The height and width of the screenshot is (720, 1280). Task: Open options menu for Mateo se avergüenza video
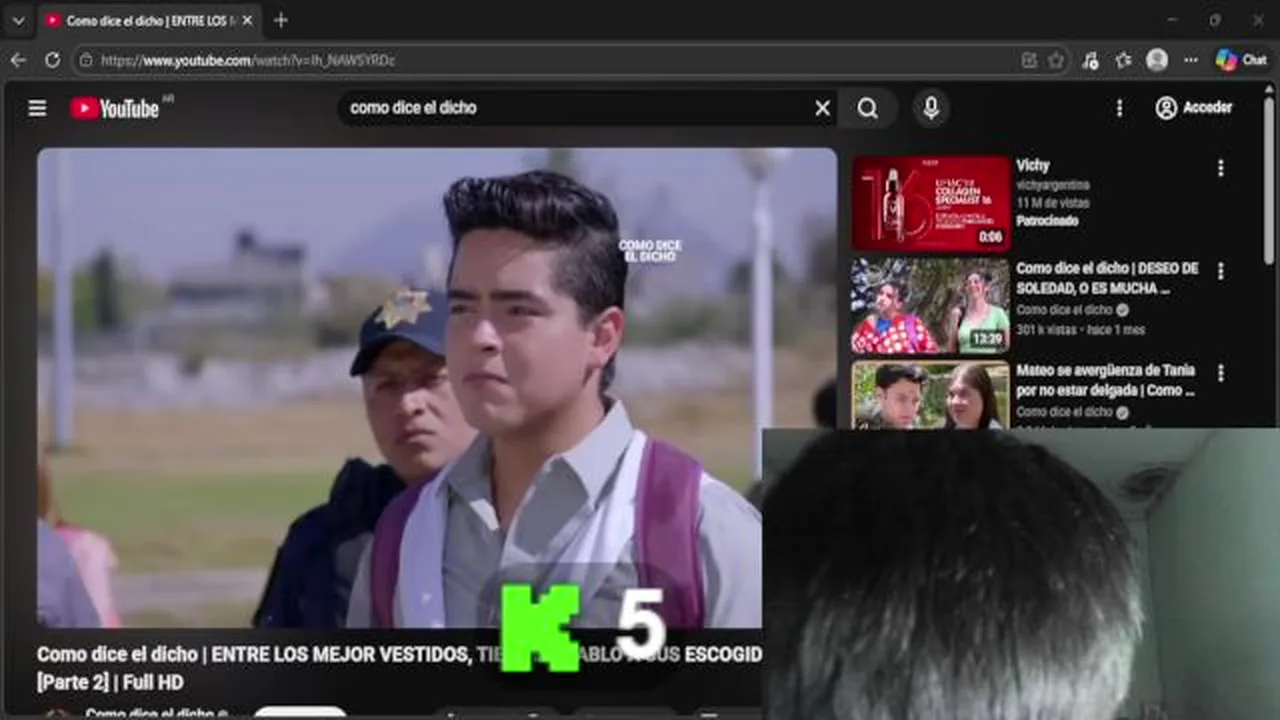pos(1220,373)
